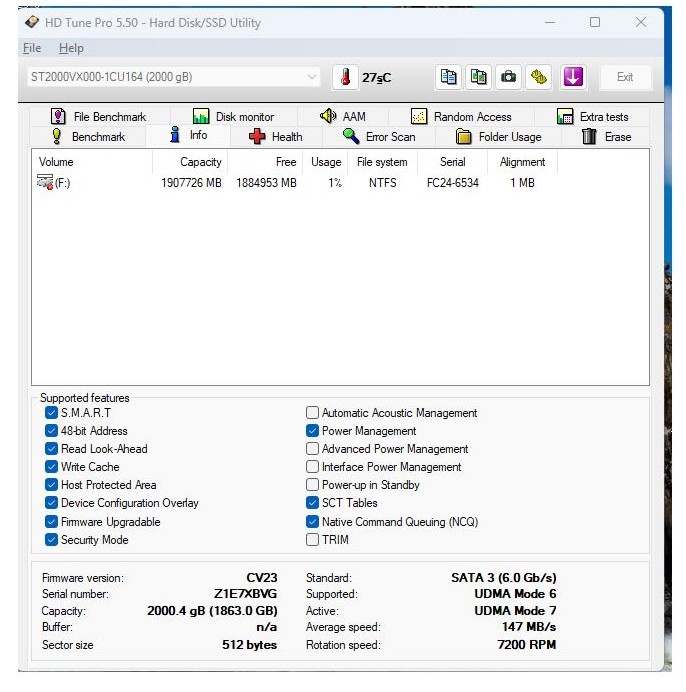Switch to the Error Scan tab
This screenshot has width=686, height=692.
coord(378,137)
